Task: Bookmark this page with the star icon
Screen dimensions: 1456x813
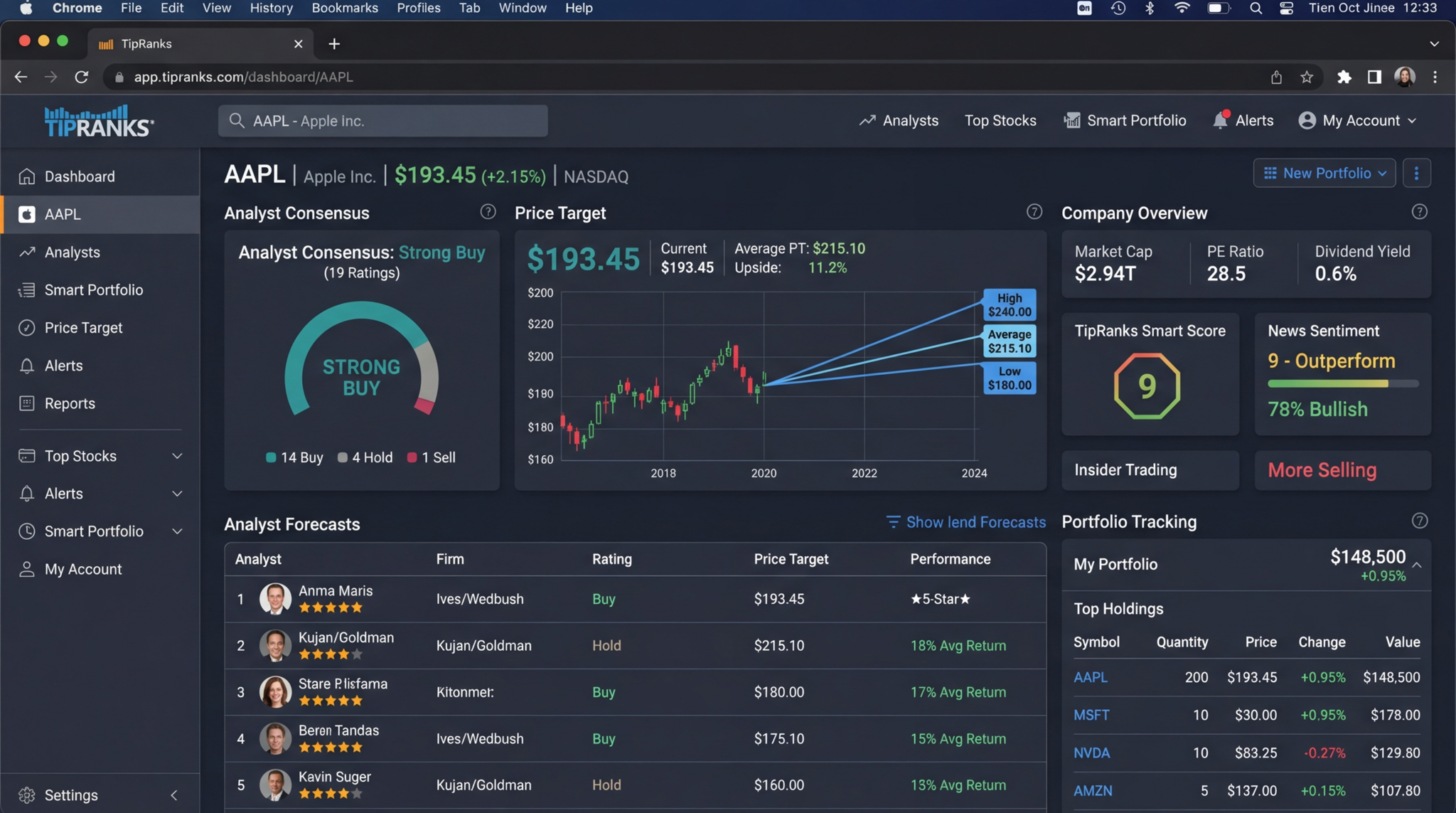Action: 1306,77
